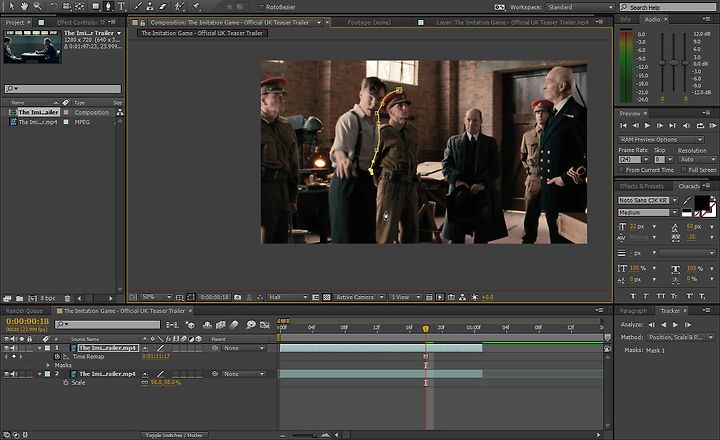Click the black fill color swatch
720x440 pixels.
(x=702, y=203)
